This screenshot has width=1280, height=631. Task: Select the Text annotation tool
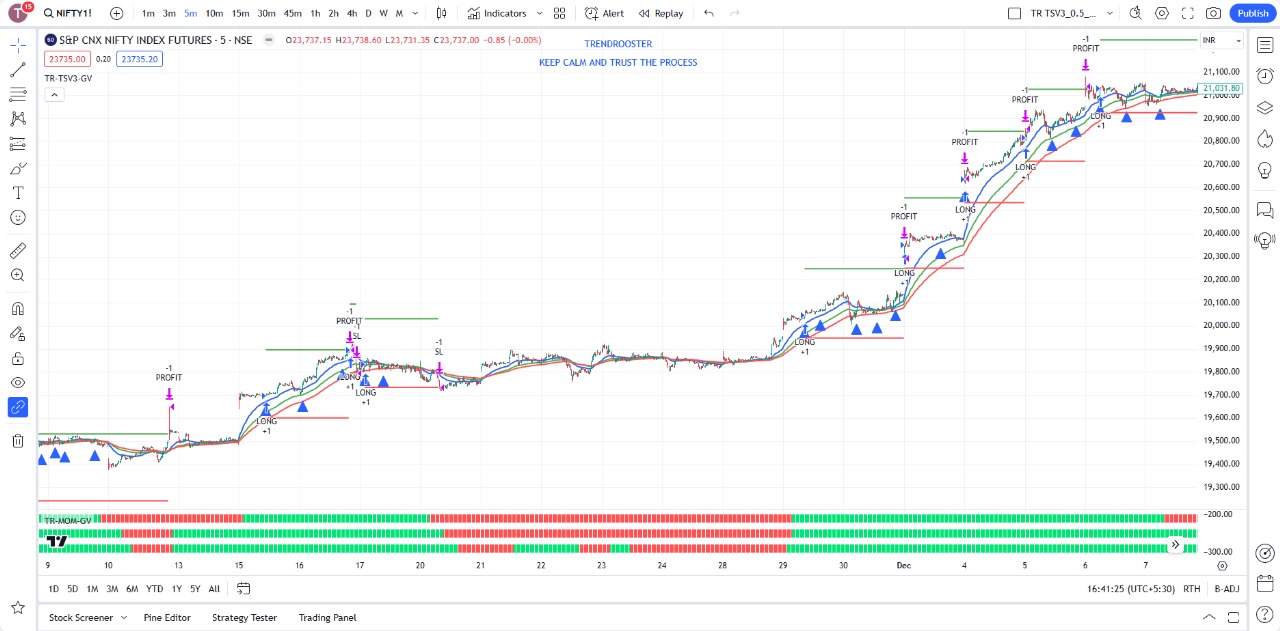(x=18, y=192)
